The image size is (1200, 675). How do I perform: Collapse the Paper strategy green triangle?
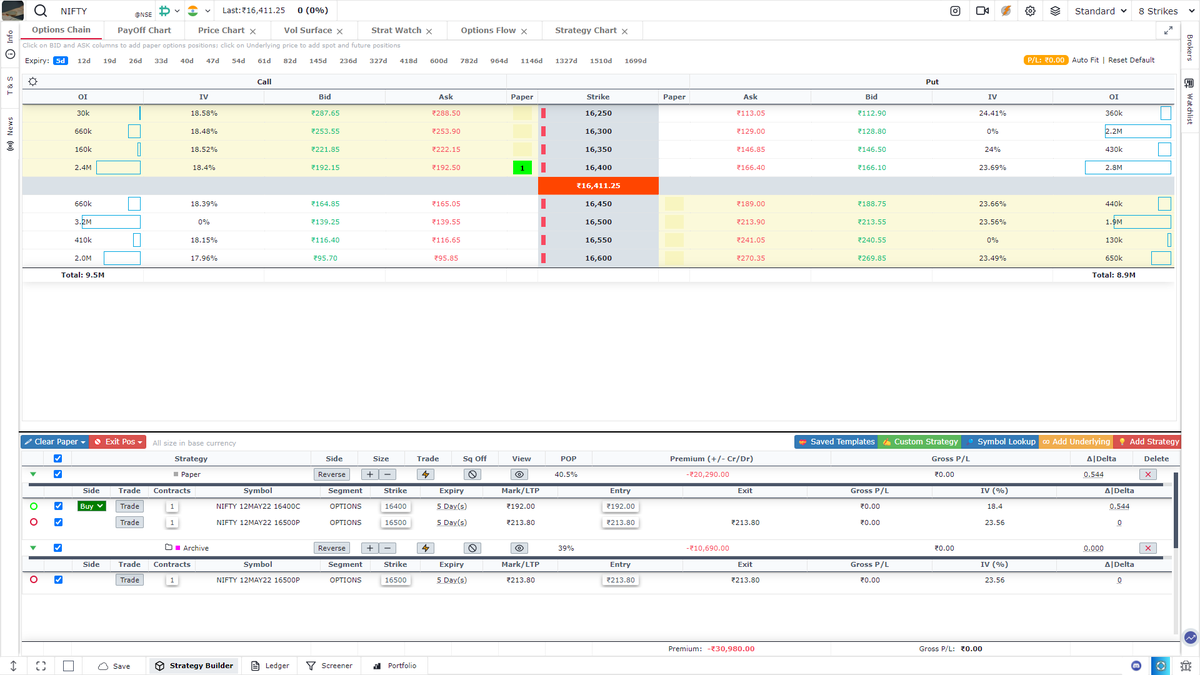[x=34, y=474]
